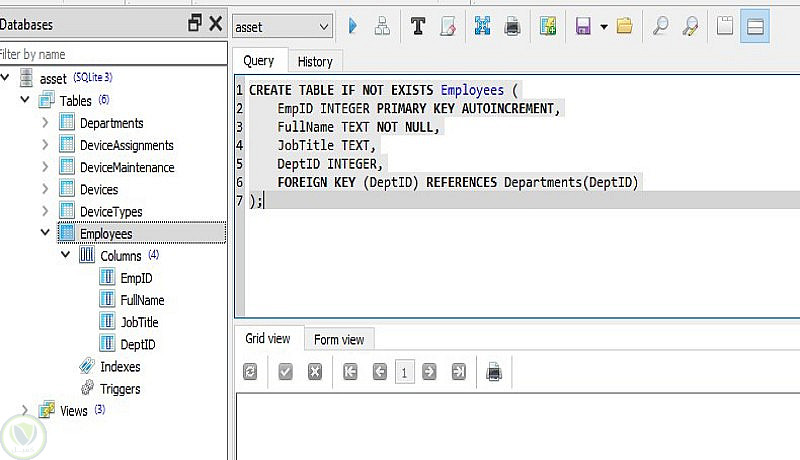Image resolution: width=800 pixels, height=460 pixels.
Task: Collapse the Columns node
Action: pyautogui.click(x=65, y=254)
